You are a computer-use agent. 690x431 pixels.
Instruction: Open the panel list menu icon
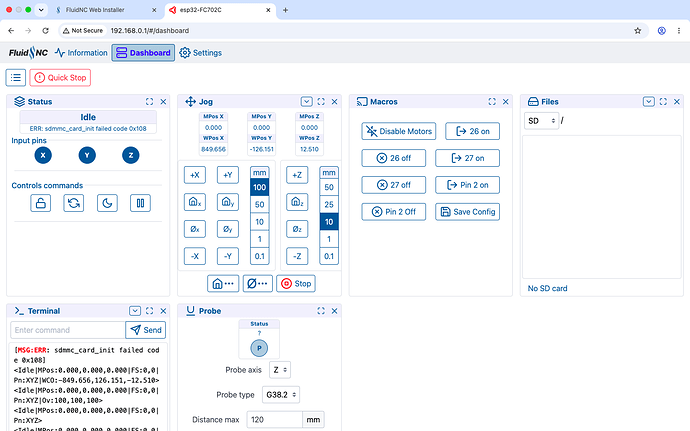[x=16, y=78]
